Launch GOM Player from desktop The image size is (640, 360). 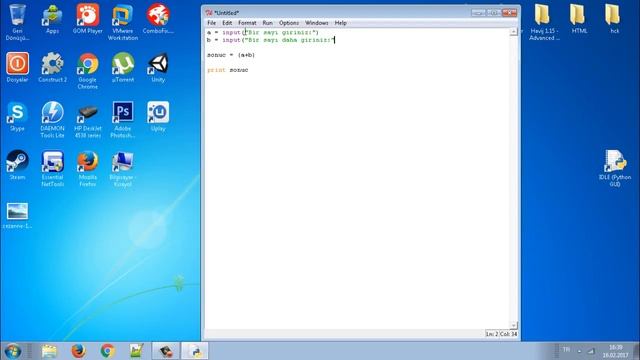tap(87, 19)
